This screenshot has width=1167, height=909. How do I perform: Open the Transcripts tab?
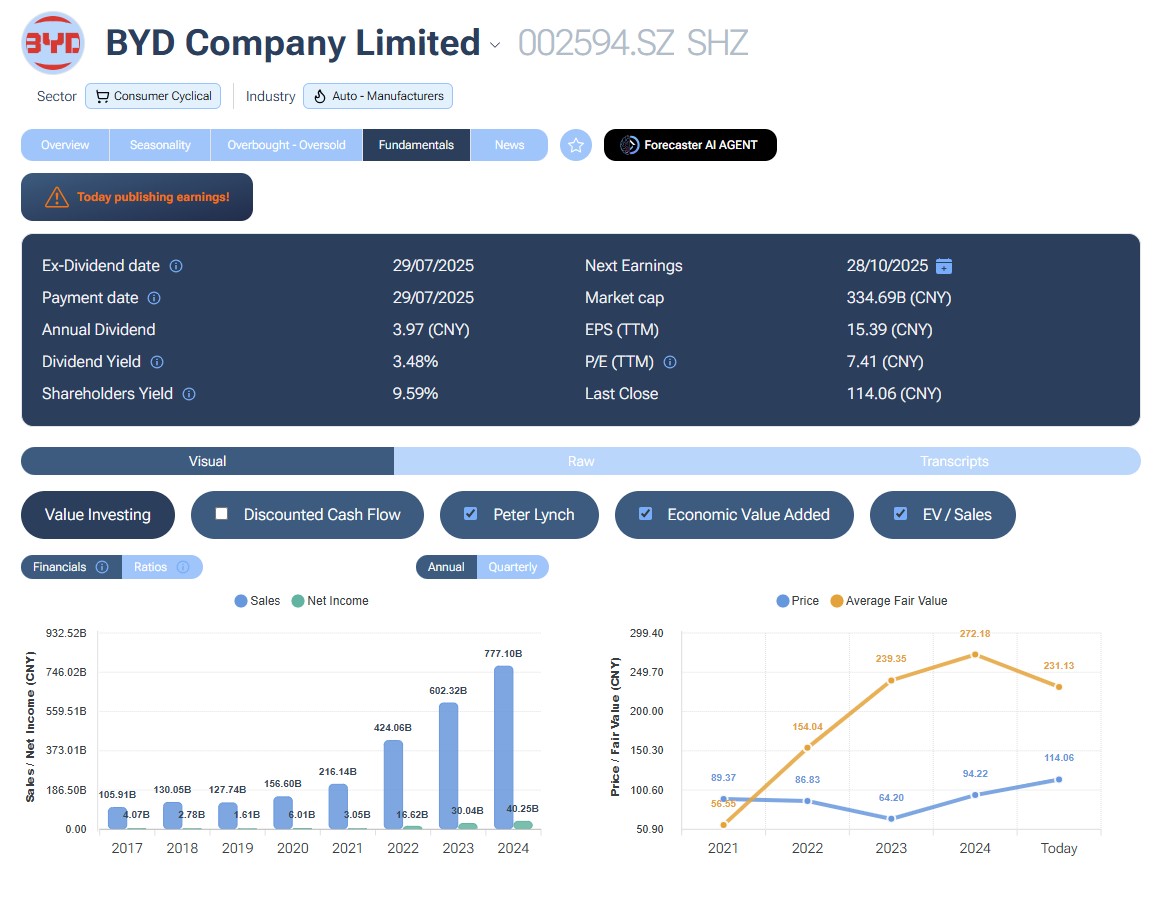coord(954,461)
